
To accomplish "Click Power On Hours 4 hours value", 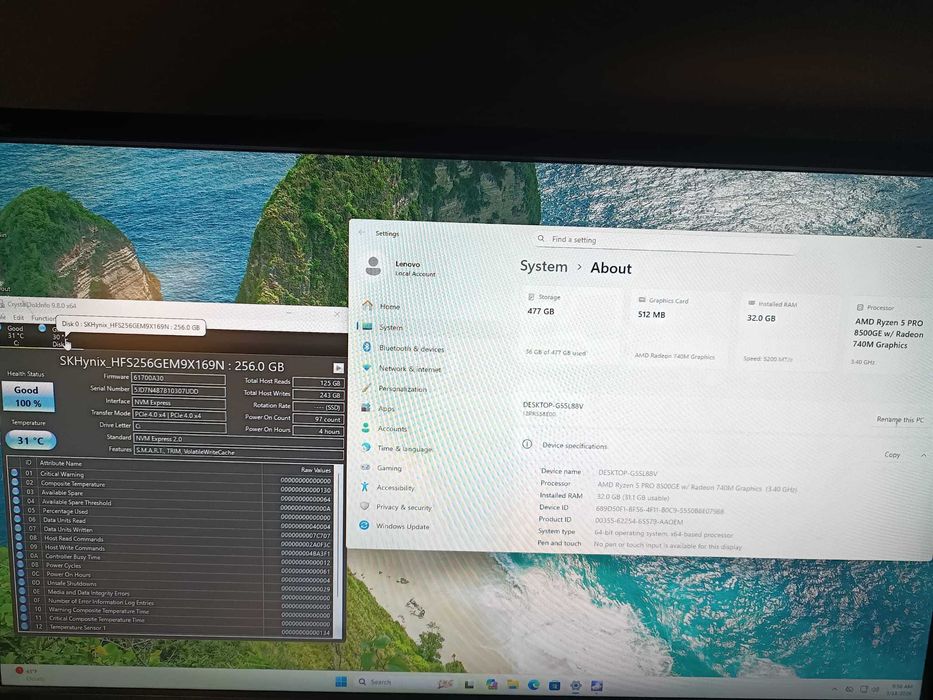I will pos(318,431).
